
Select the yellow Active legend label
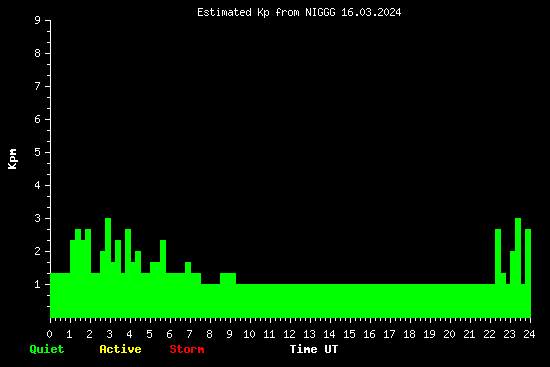click(120, 349)
